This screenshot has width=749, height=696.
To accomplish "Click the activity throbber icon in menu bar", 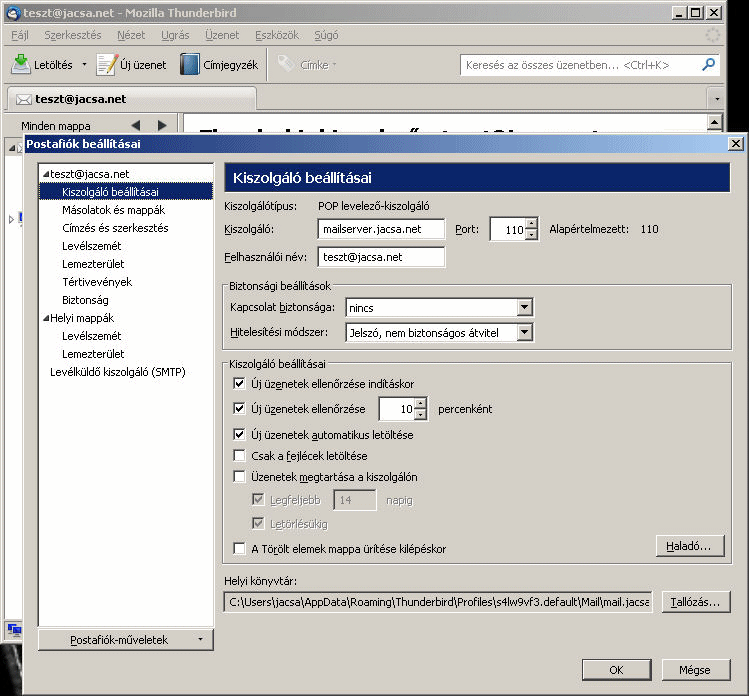I will point(713,35).
